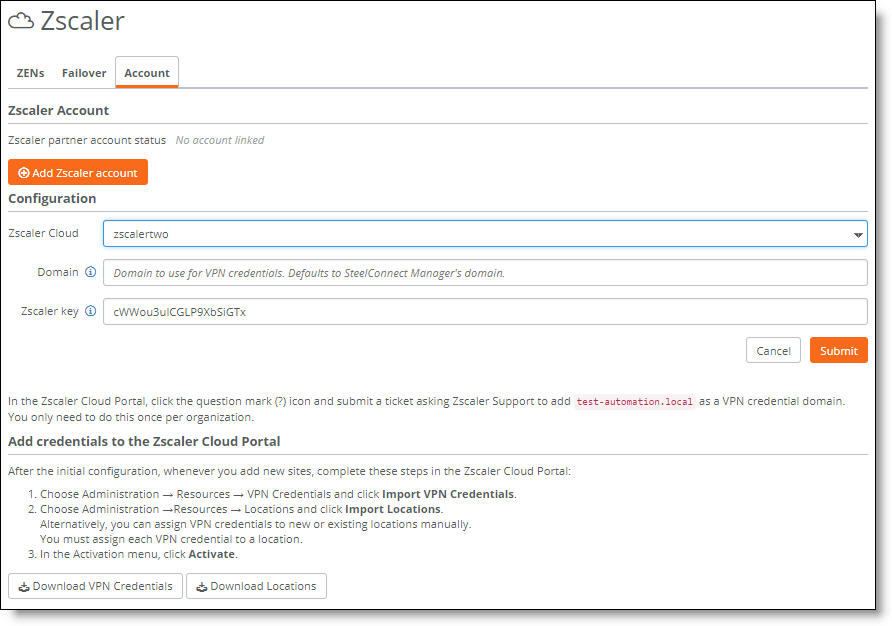Cancel the configuration changes
Viewport: 892px width, 626px height.
pyautogui.click(x=773, y=351)
